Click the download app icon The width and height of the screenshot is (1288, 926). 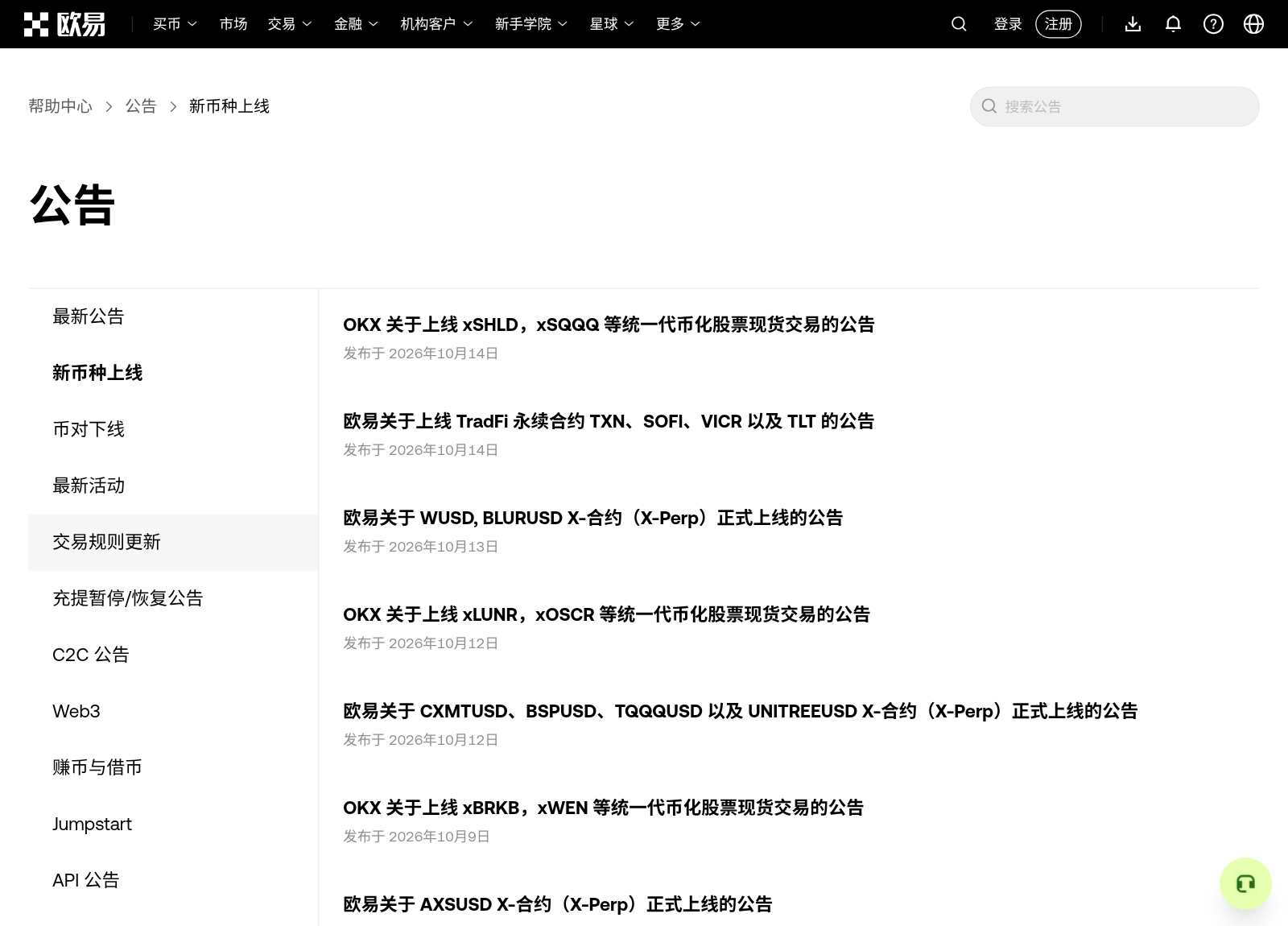click(1133, 24)
